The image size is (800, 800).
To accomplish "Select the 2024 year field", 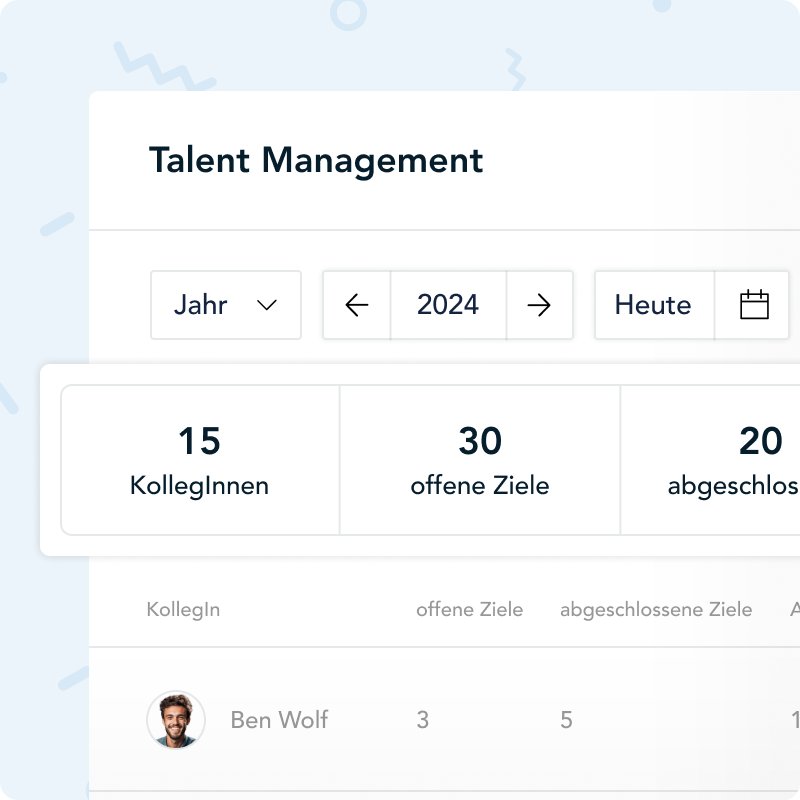I will tap(448, 305).
